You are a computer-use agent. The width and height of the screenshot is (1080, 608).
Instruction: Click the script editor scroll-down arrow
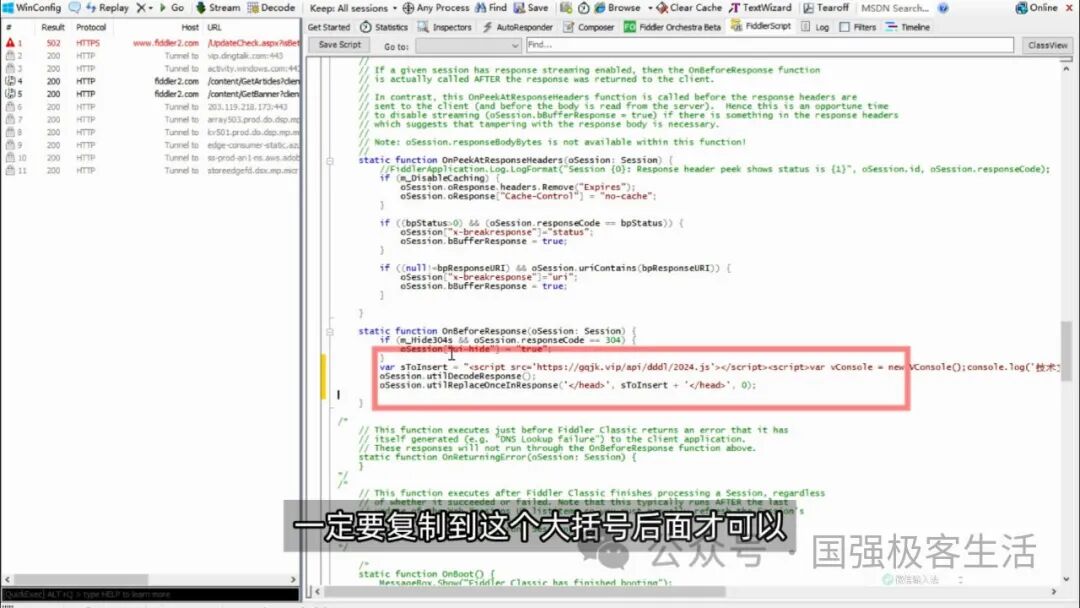(x=1066, y=579)
